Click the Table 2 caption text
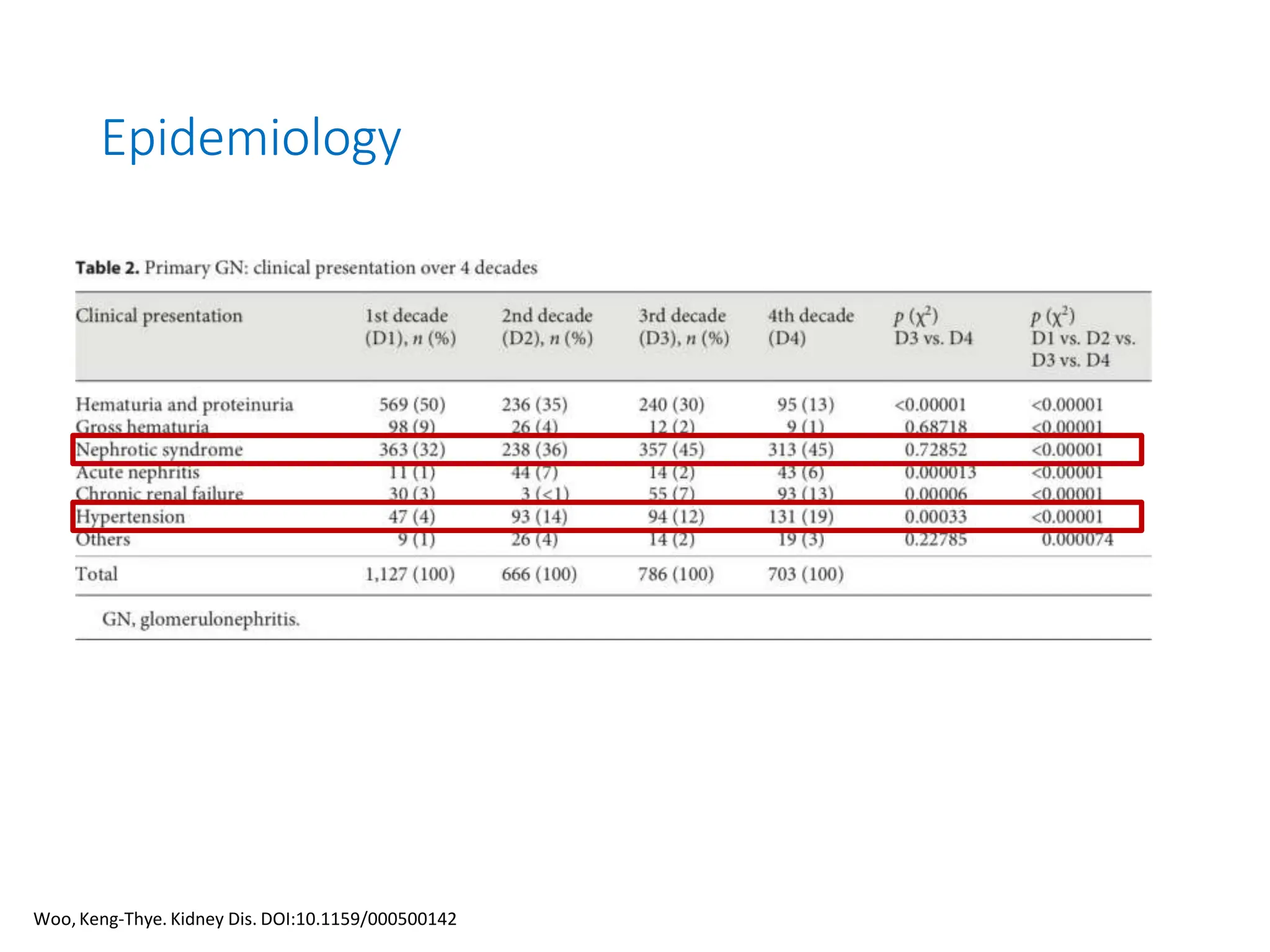The width and height of the screenshot is (1270, 952). (x=306, y=268)
